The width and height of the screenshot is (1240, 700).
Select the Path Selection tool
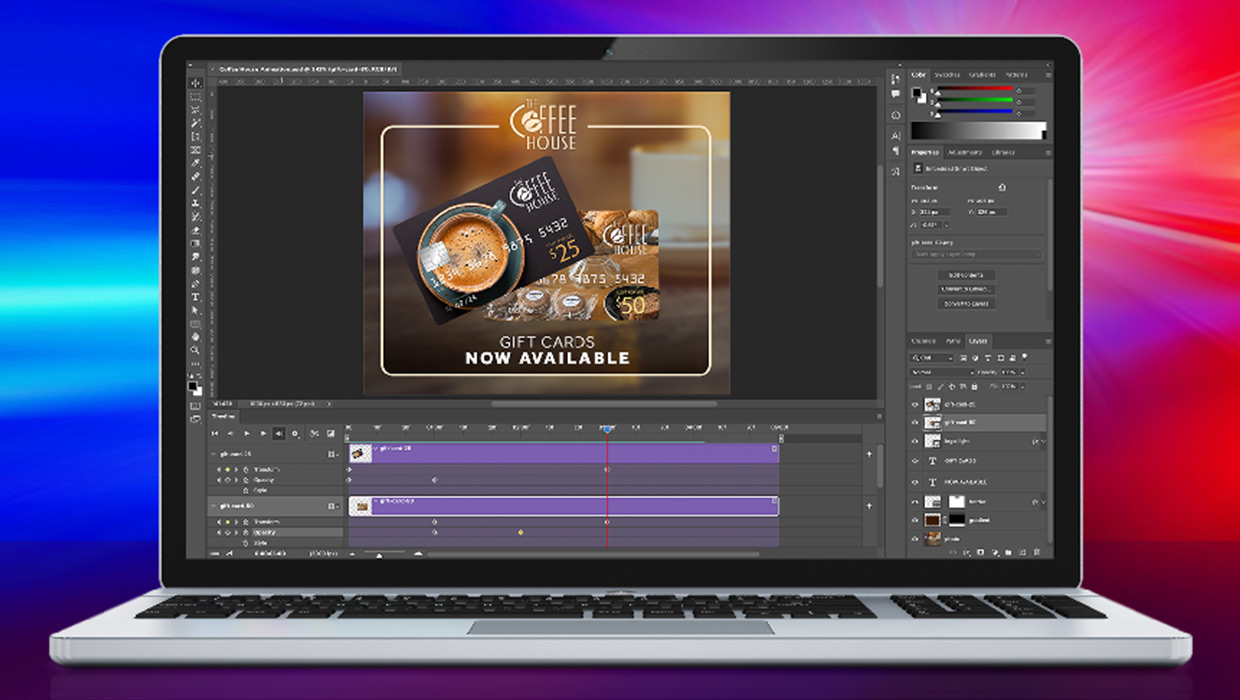[x=195, y=311]
